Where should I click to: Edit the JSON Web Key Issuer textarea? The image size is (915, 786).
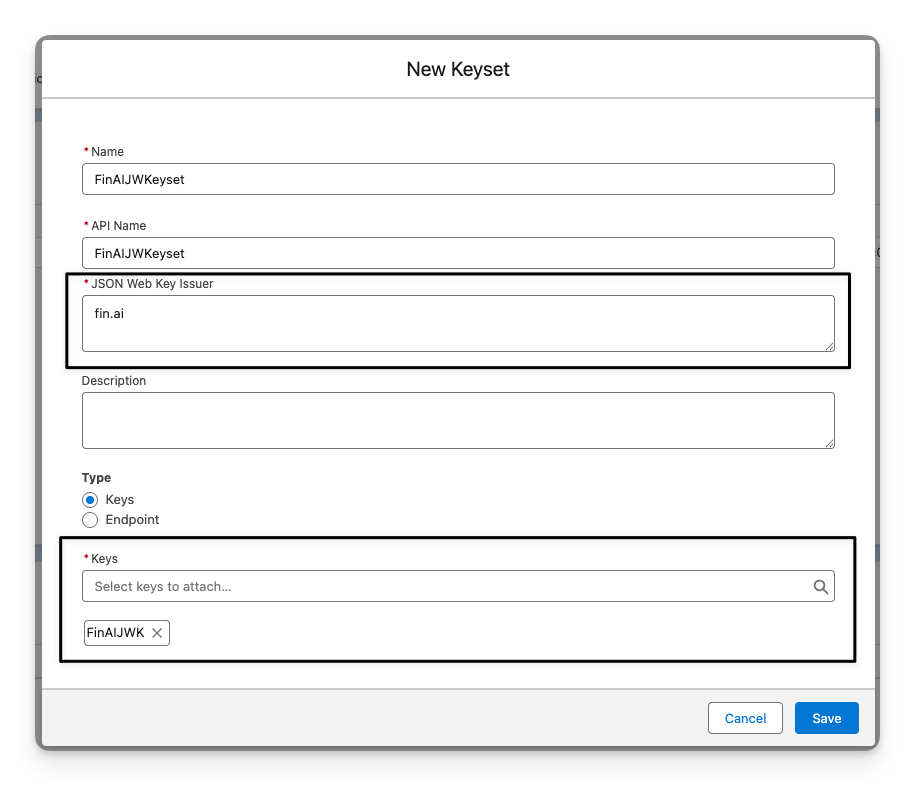(x=458, y=323)
